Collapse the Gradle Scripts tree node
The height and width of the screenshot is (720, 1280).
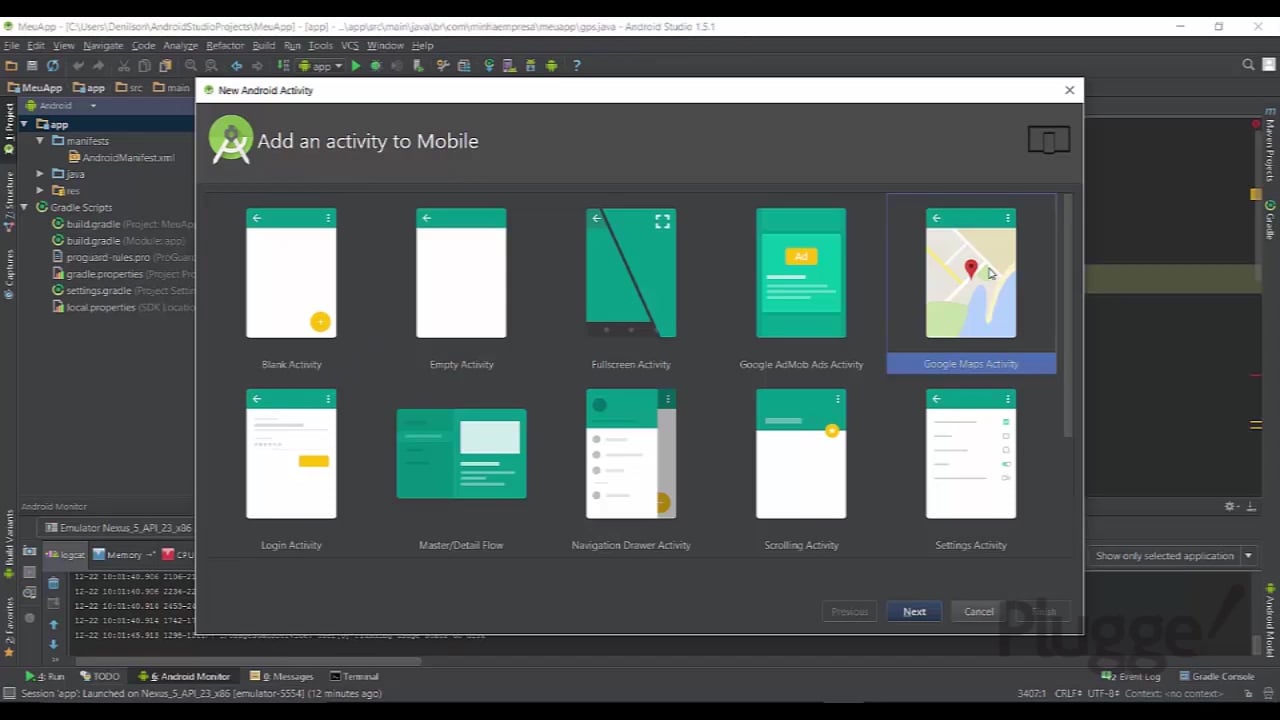(24, 207)
